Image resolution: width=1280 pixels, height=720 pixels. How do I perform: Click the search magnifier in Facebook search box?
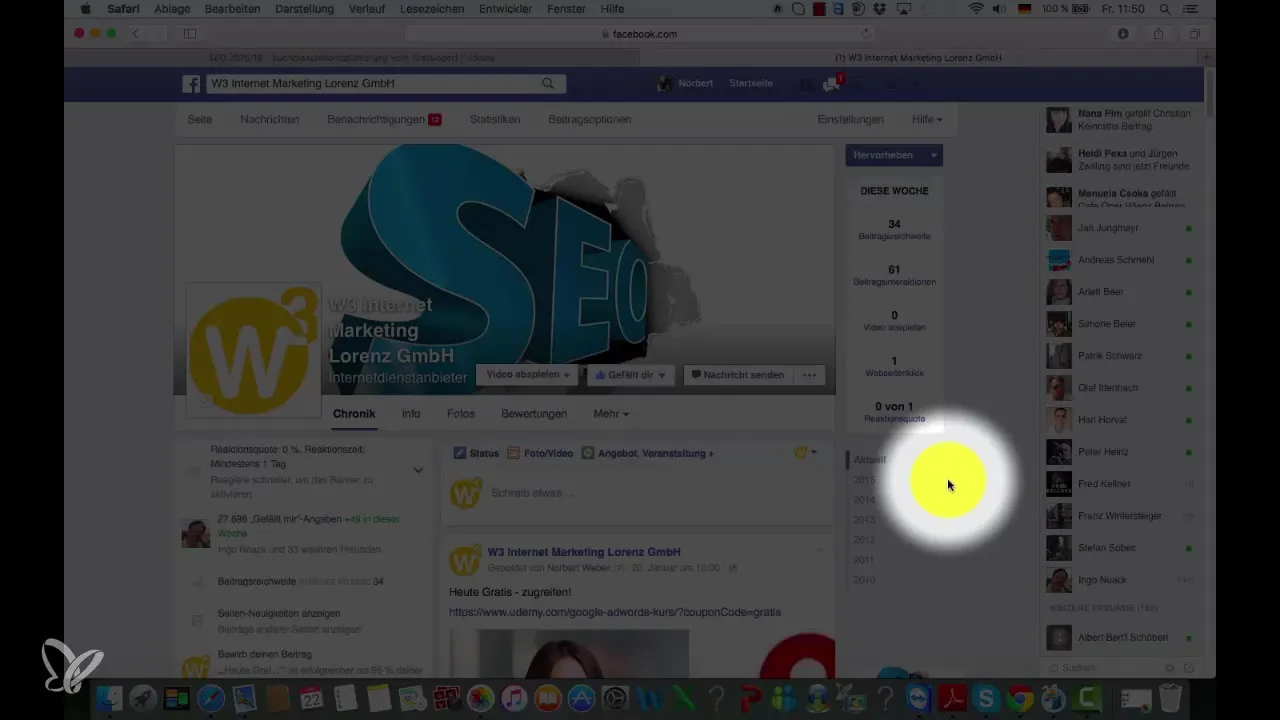548,84
